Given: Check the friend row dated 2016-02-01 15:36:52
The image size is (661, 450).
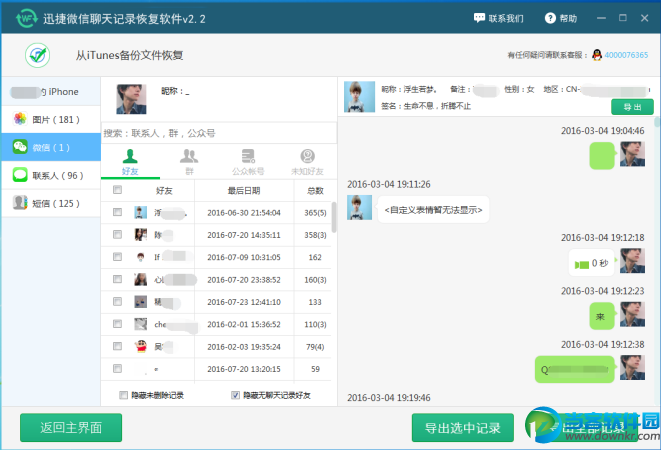Looking at the screenshot, I should point(117,324).
